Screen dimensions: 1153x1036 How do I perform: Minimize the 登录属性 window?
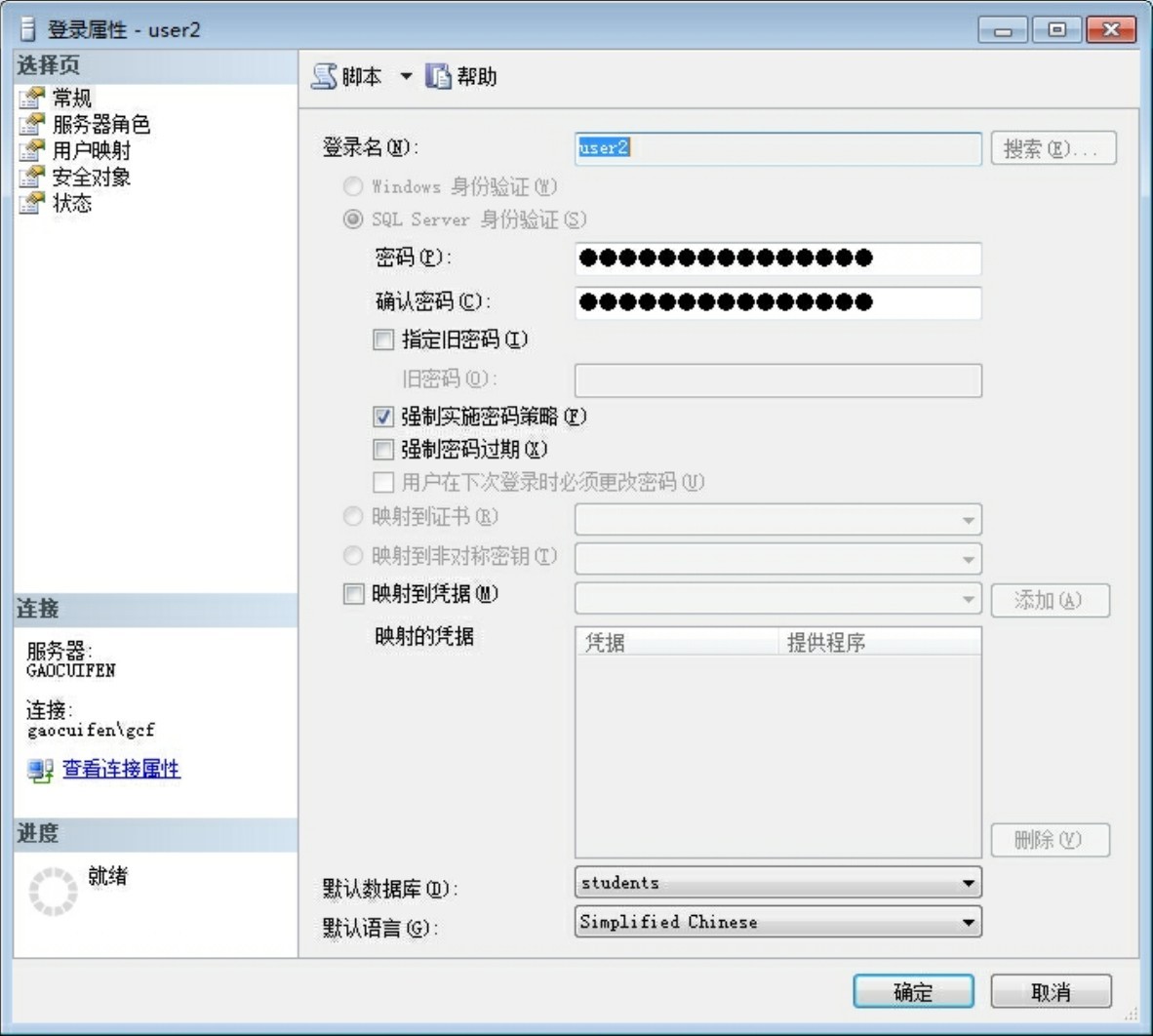point(1002,30)
